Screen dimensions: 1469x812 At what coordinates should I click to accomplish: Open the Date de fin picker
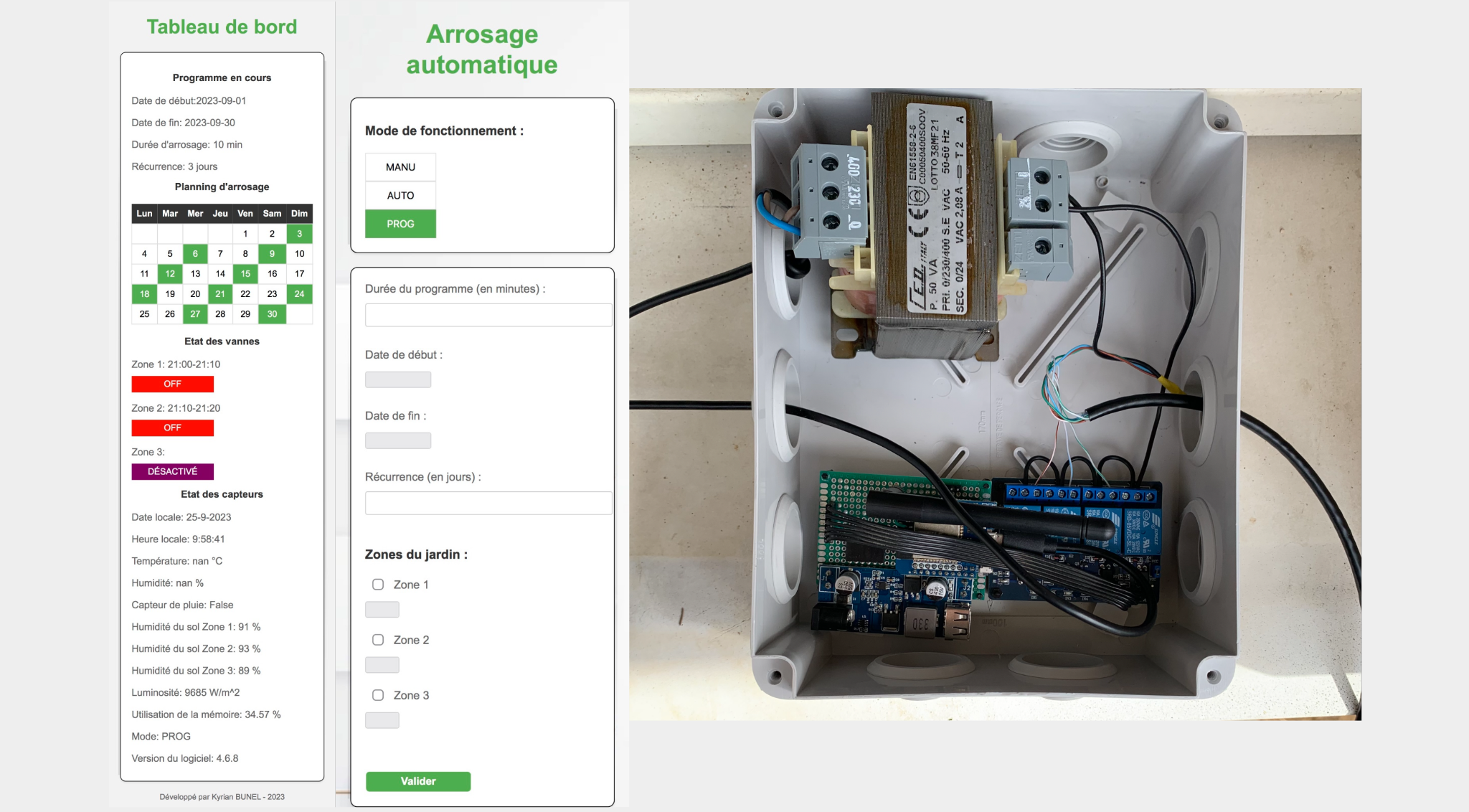[x=398, y=440]
